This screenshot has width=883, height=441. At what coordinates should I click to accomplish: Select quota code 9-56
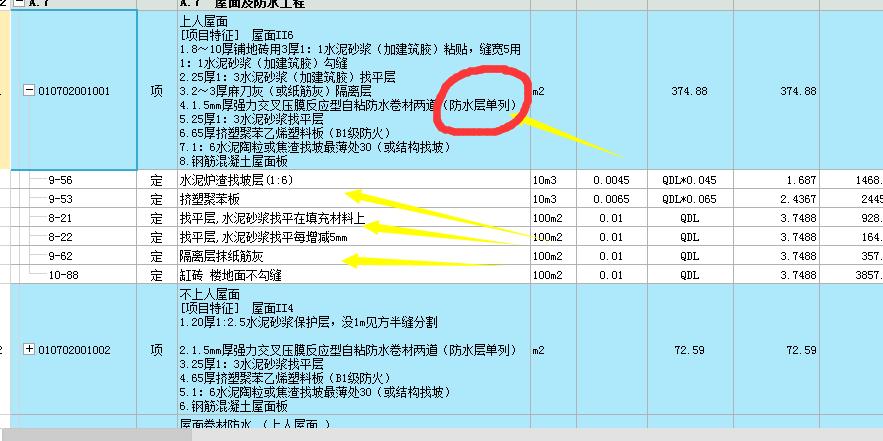click(x=60, y=180)
